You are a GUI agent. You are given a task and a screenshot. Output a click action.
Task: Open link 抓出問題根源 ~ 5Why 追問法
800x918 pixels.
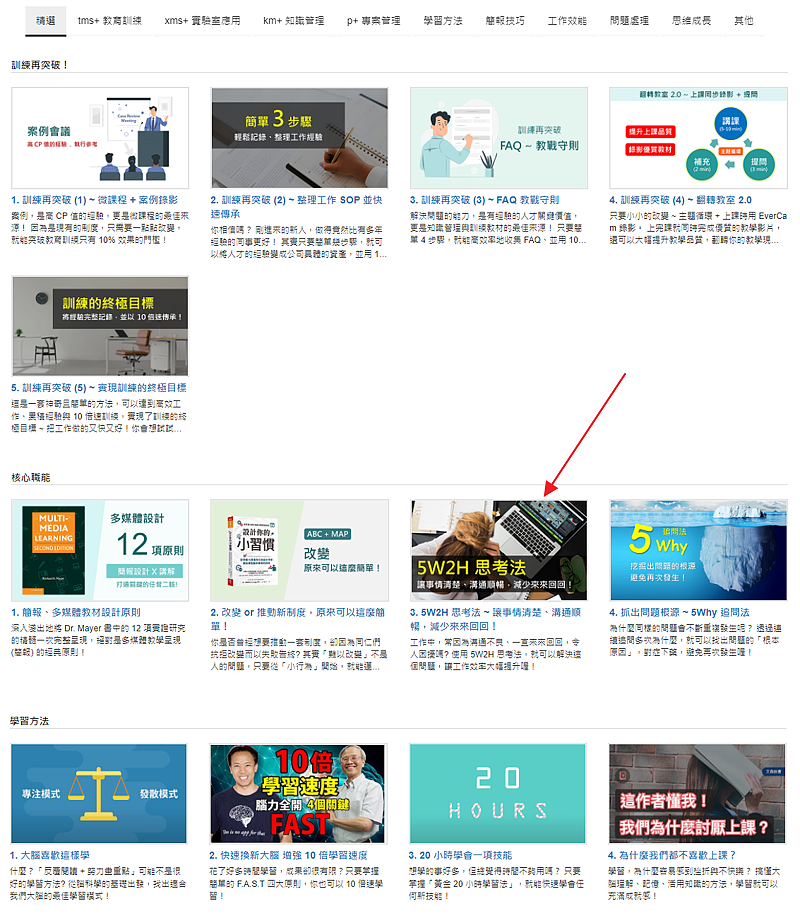click(679, 612)
